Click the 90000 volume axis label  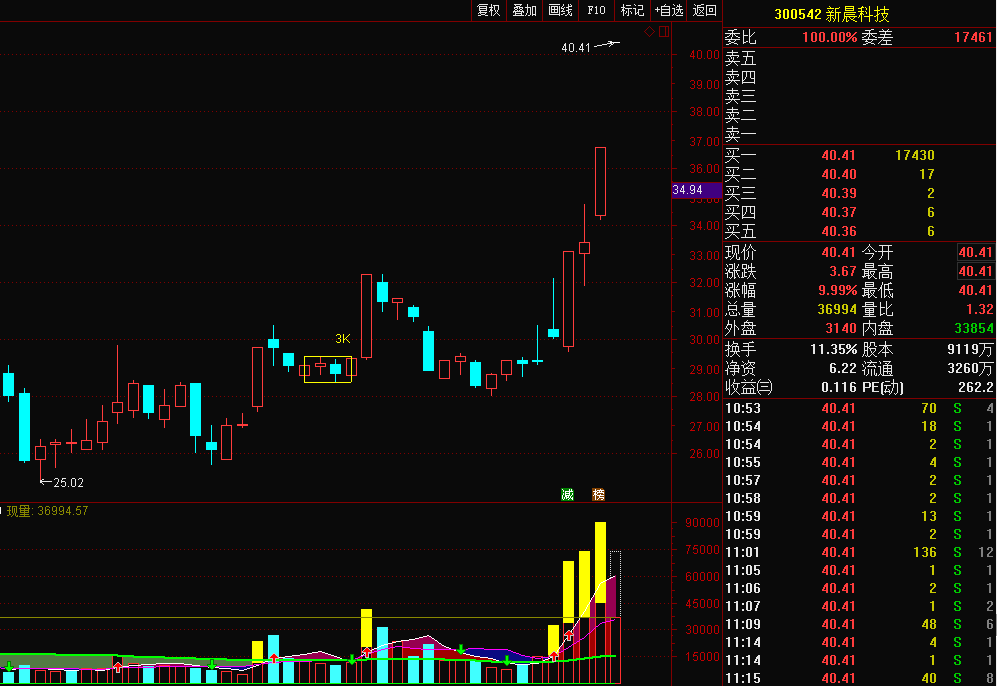coord(702,523)
